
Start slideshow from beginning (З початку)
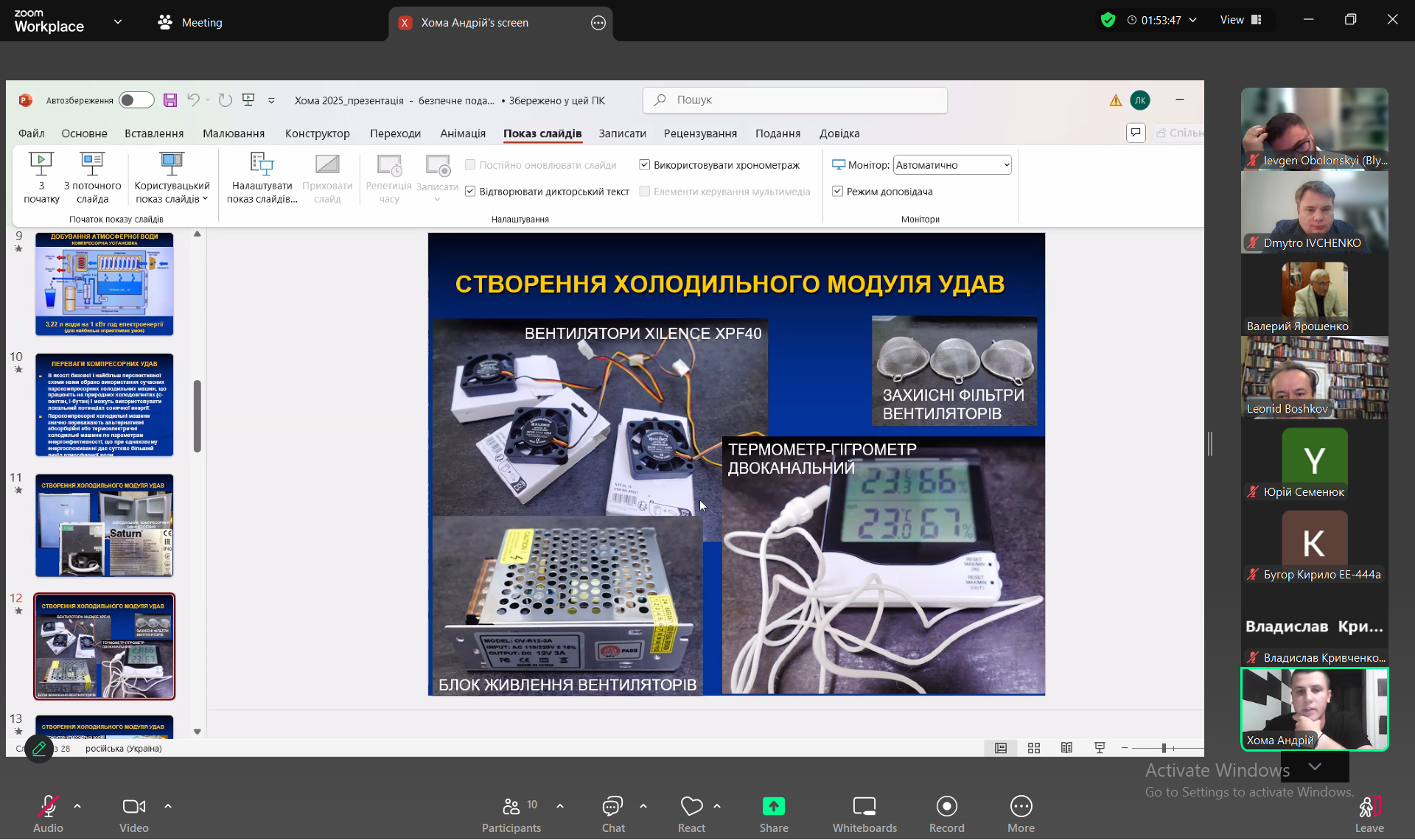[41, 178]
